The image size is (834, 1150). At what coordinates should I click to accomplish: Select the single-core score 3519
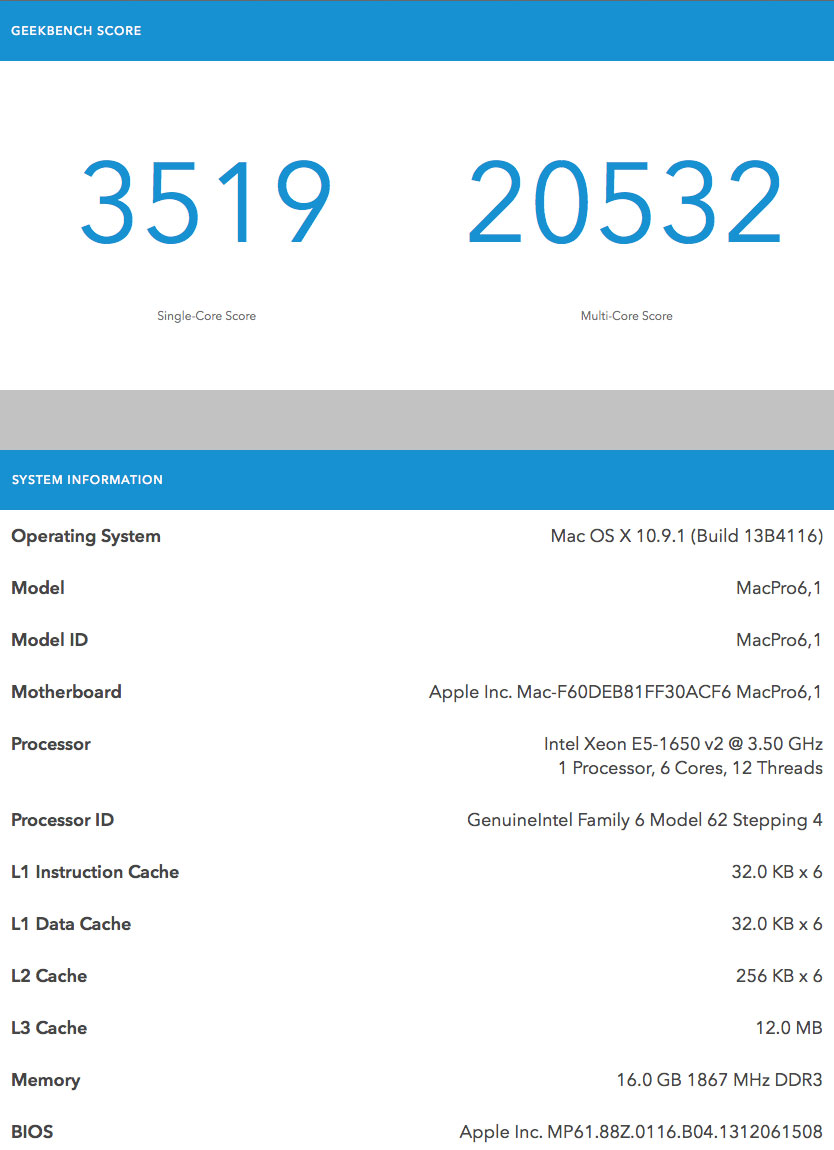pos(206,202)
